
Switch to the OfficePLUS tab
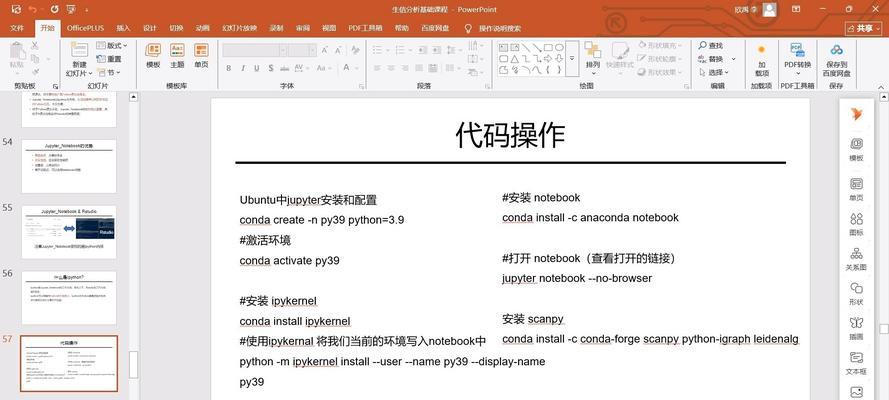86,28
